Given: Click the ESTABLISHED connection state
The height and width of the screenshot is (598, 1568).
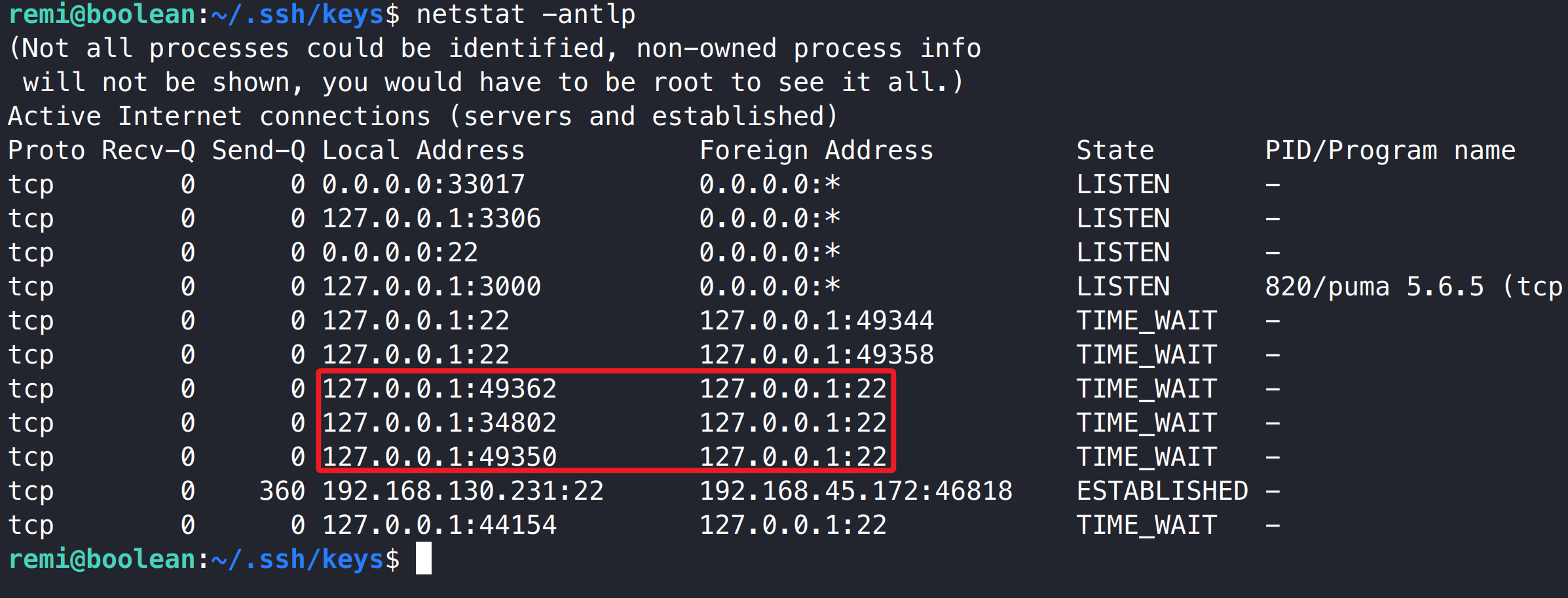Looking at the screenshot, I should [1162, 491].
